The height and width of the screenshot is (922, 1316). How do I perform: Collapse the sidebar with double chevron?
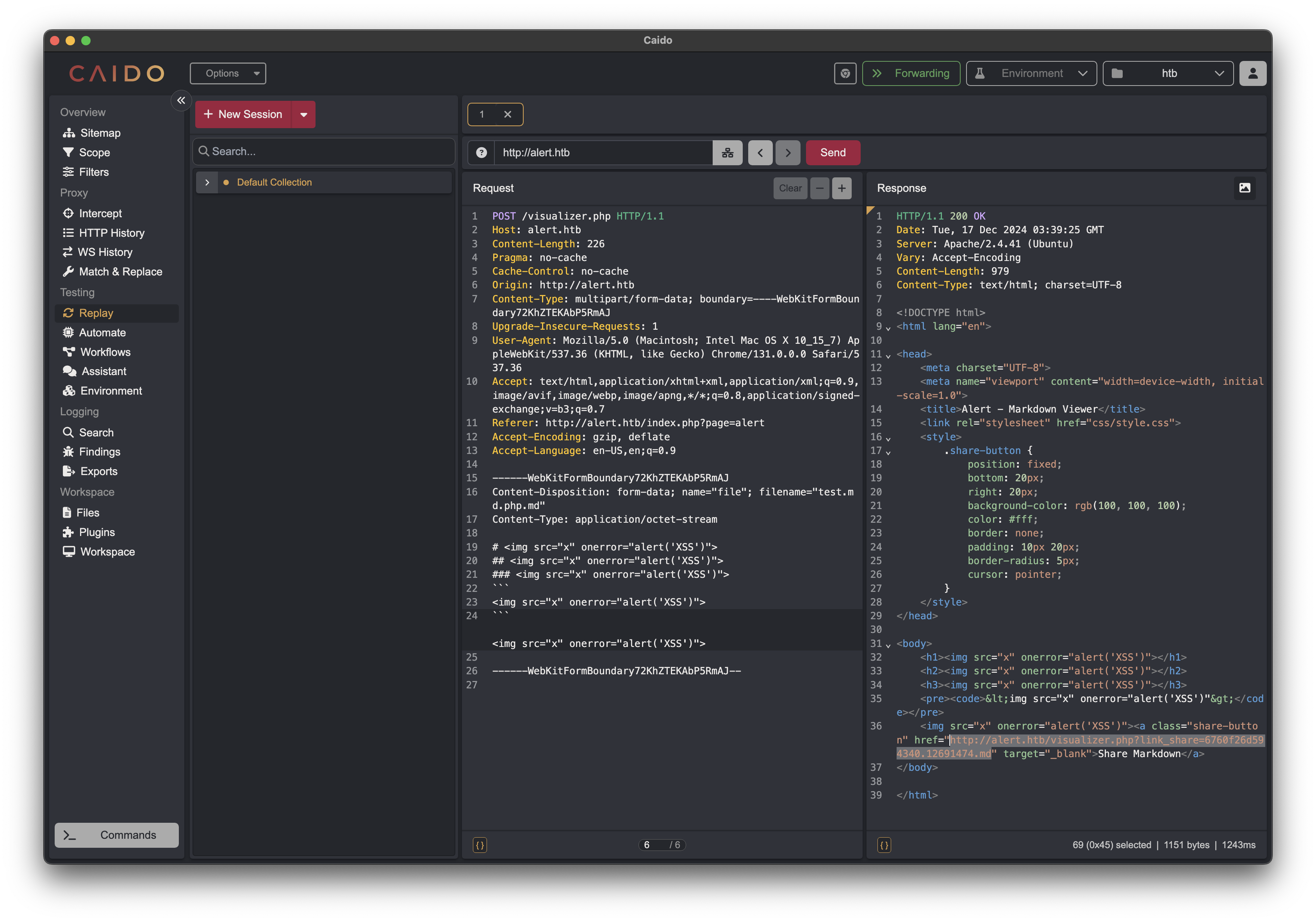[181, 100]
